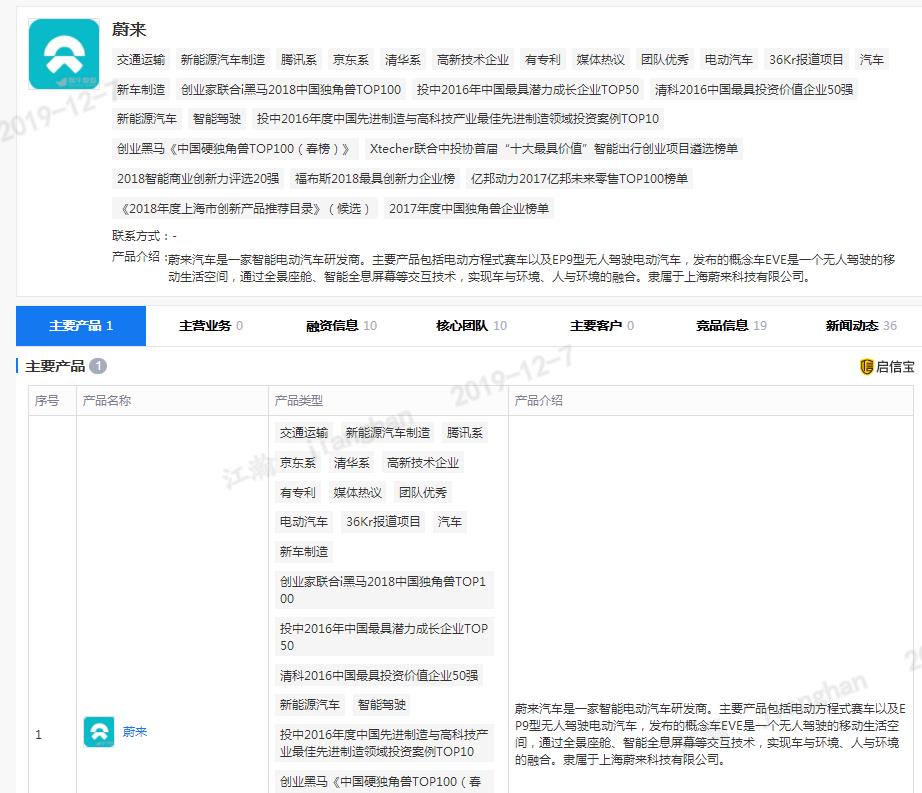This screenshot has height=793, width=922.
Task: Click 高新技术企业 tag in product type column
Action: [423, 463]
